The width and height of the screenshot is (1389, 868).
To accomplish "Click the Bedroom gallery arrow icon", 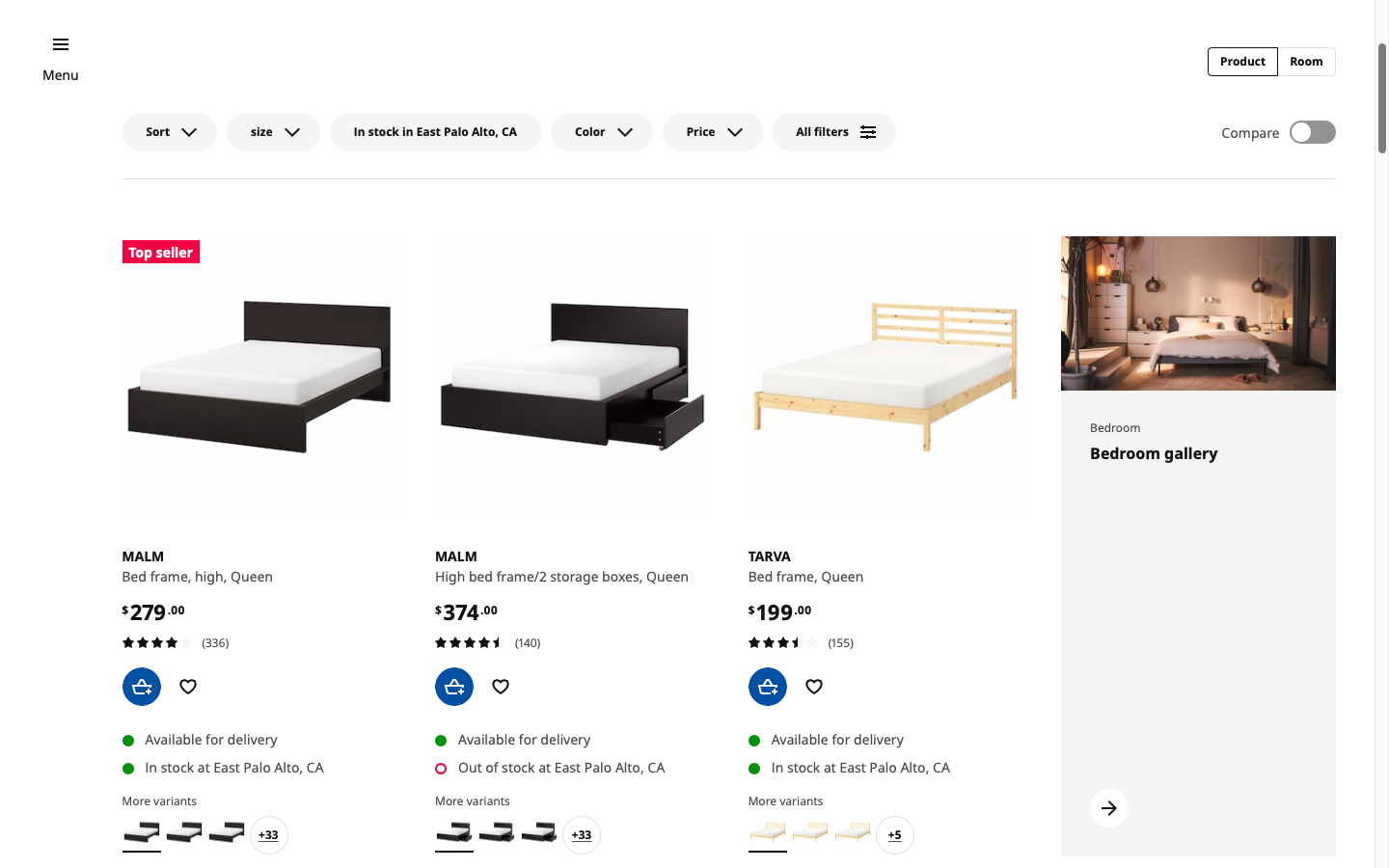I will tap(1109, 808).
